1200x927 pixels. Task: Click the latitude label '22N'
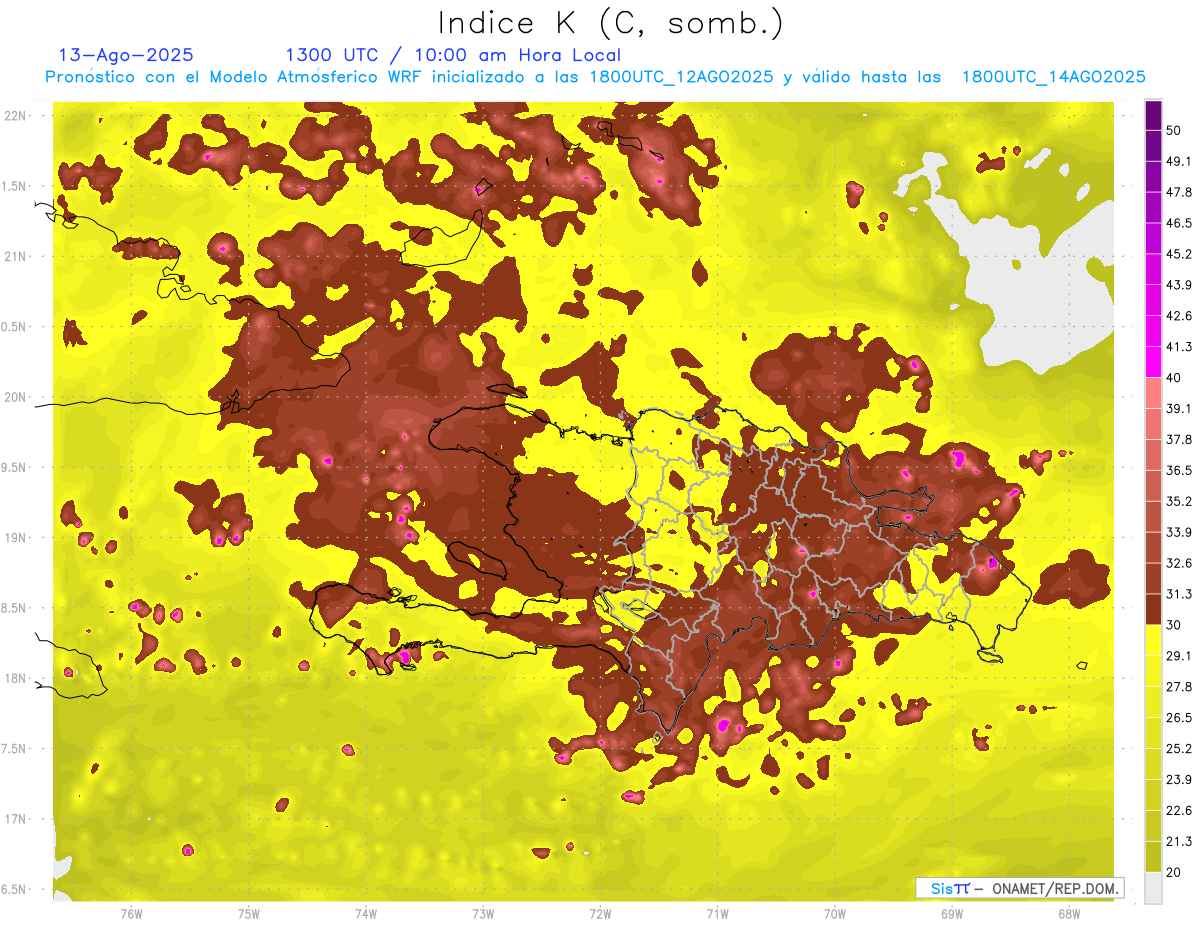(x=15, y=115)
